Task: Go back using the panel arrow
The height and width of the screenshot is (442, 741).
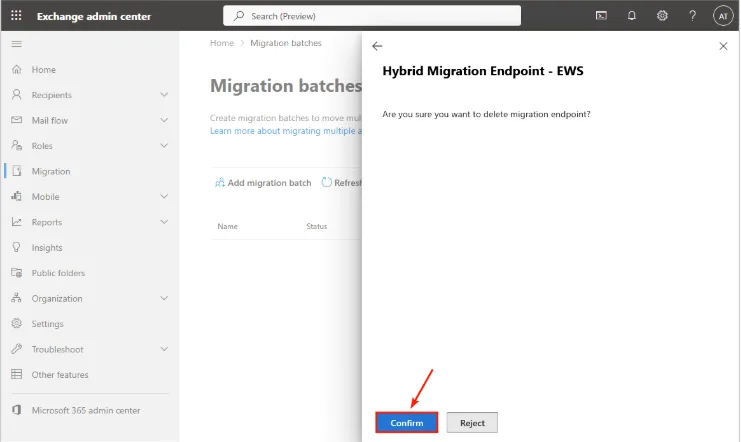Action: pyautogui.click(x=377, y=46)
